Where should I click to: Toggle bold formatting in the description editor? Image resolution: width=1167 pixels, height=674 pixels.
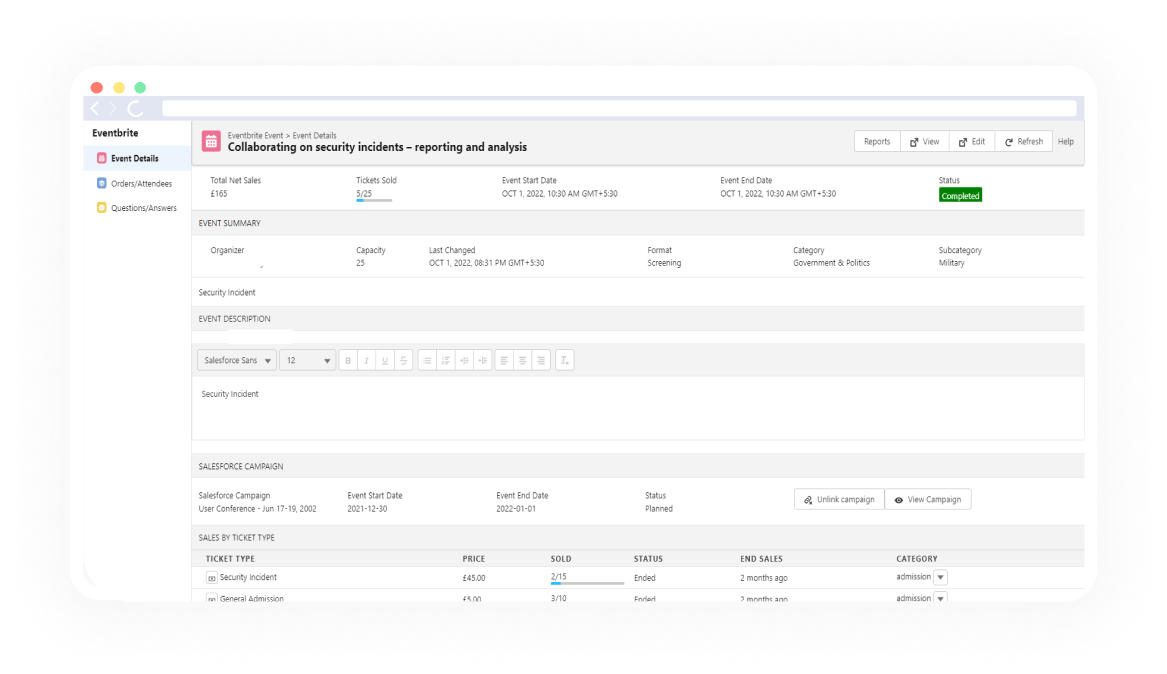(348, 360)
